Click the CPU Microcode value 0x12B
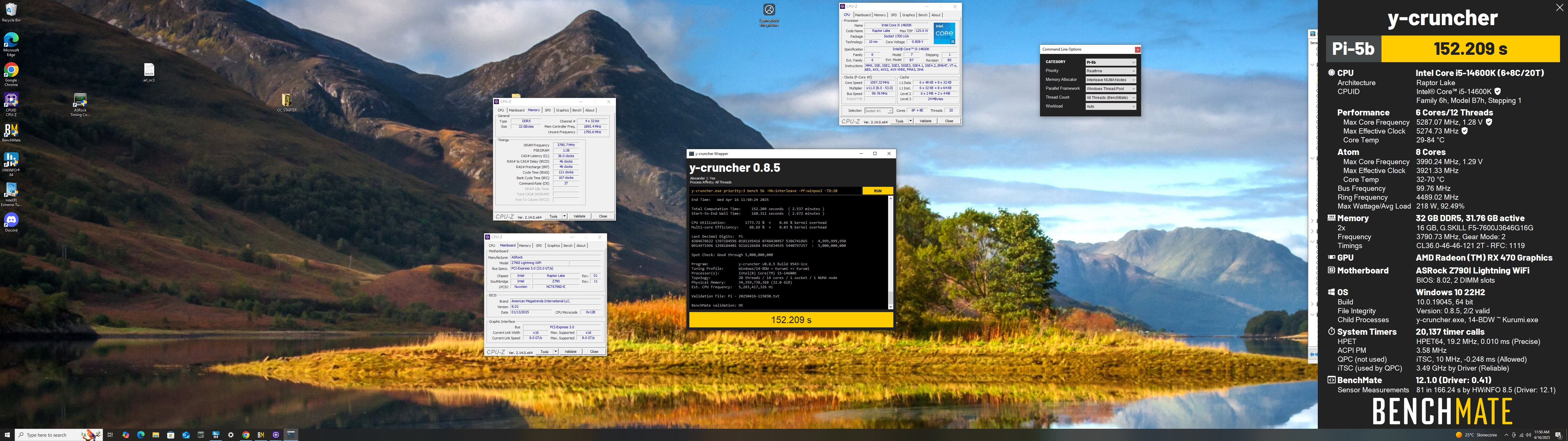 coord(590,312)
